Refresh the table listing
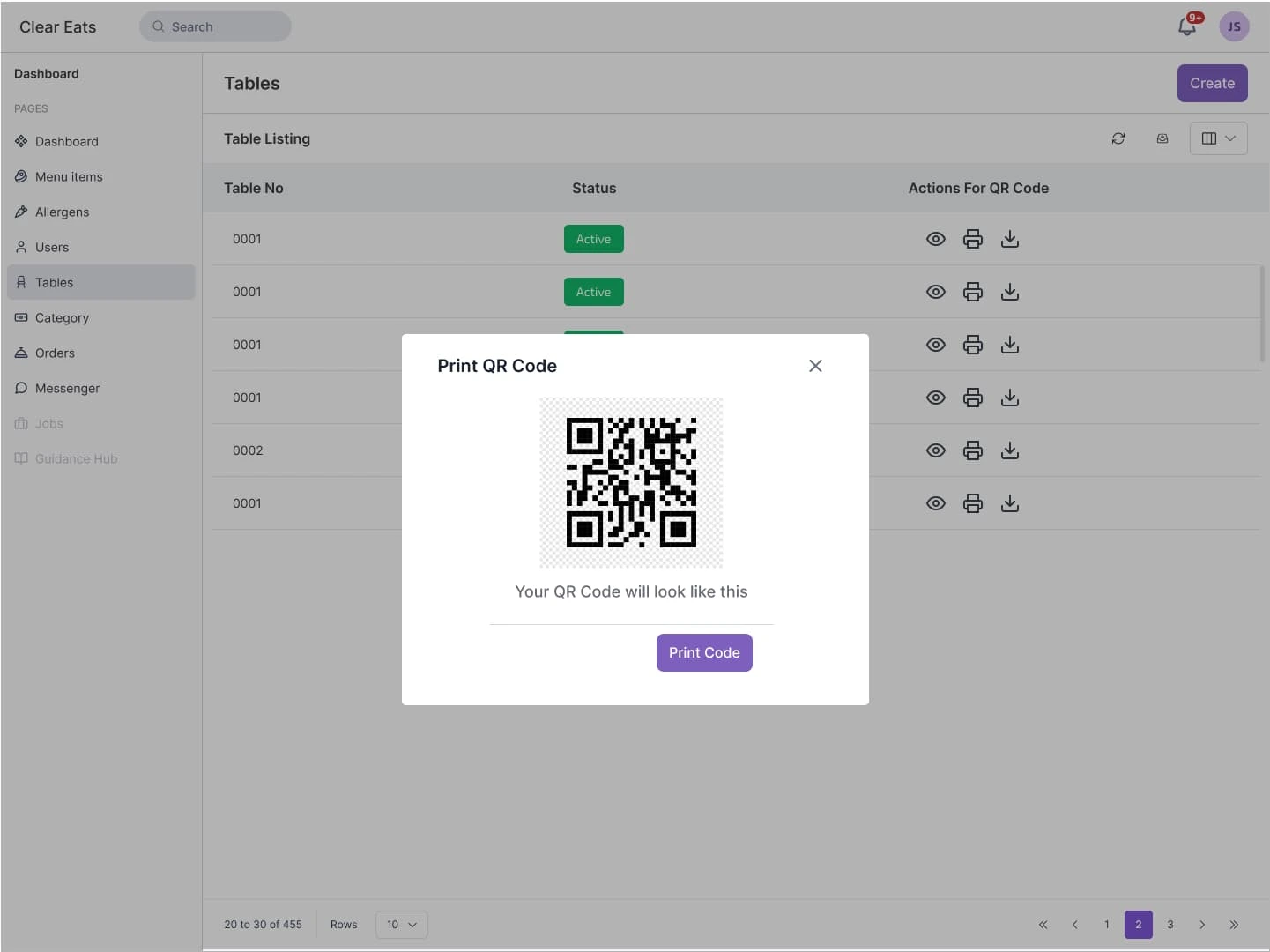 [x=1118, y=138]
